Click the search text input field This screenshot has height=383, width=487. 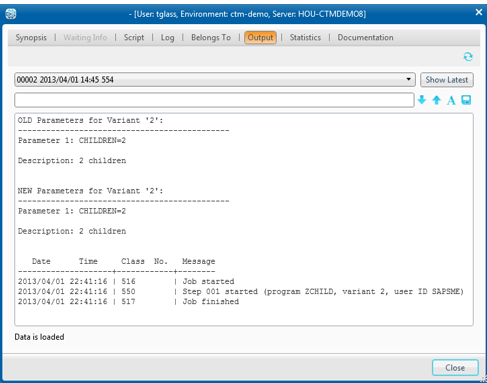214,100
